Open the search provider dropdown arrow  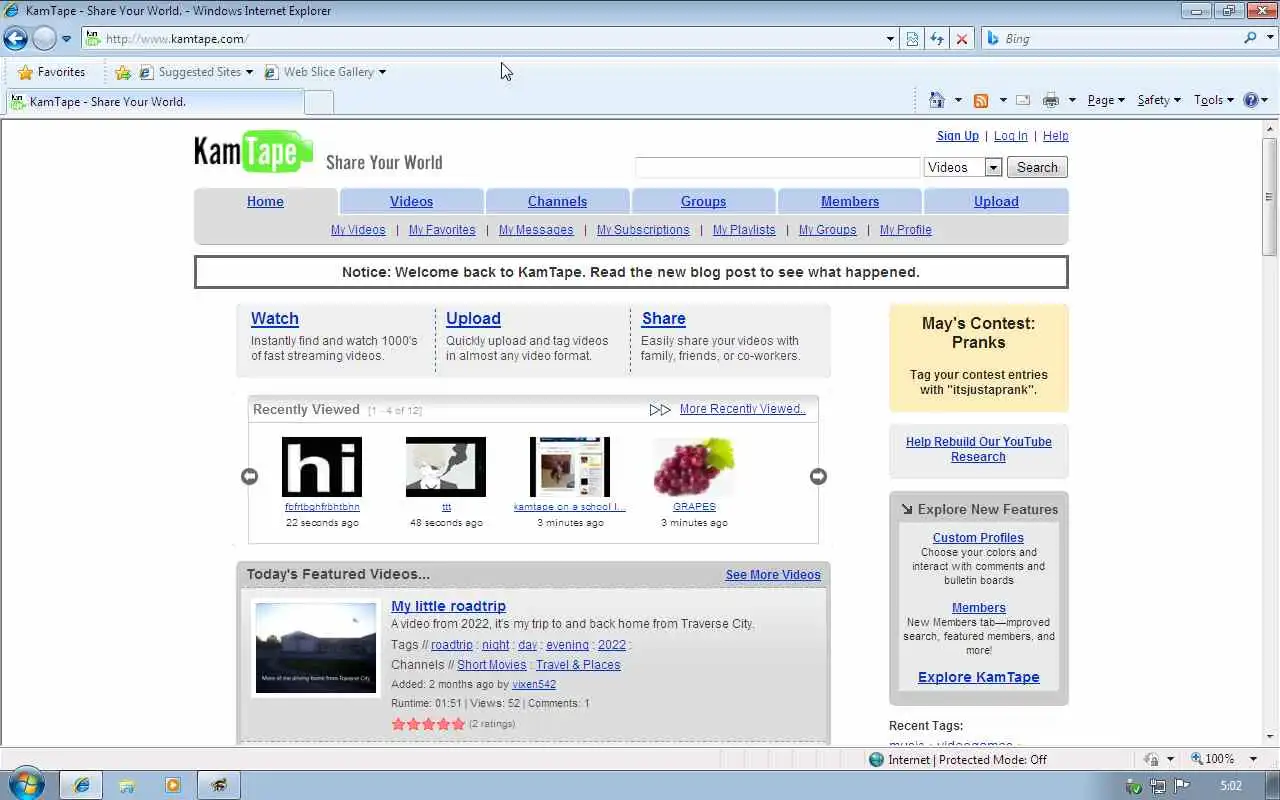[x=1268, y=38]
